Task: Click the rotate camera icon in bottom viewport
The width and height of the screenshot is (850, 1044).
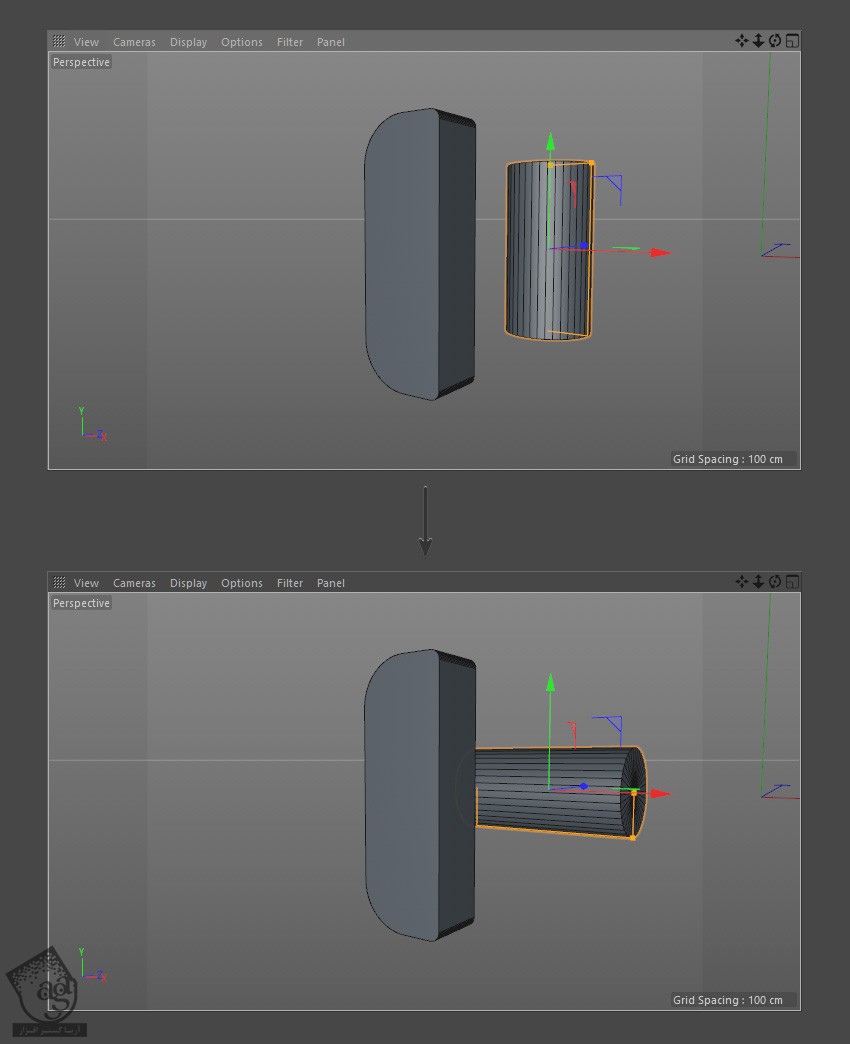Action: pos(775,582)
